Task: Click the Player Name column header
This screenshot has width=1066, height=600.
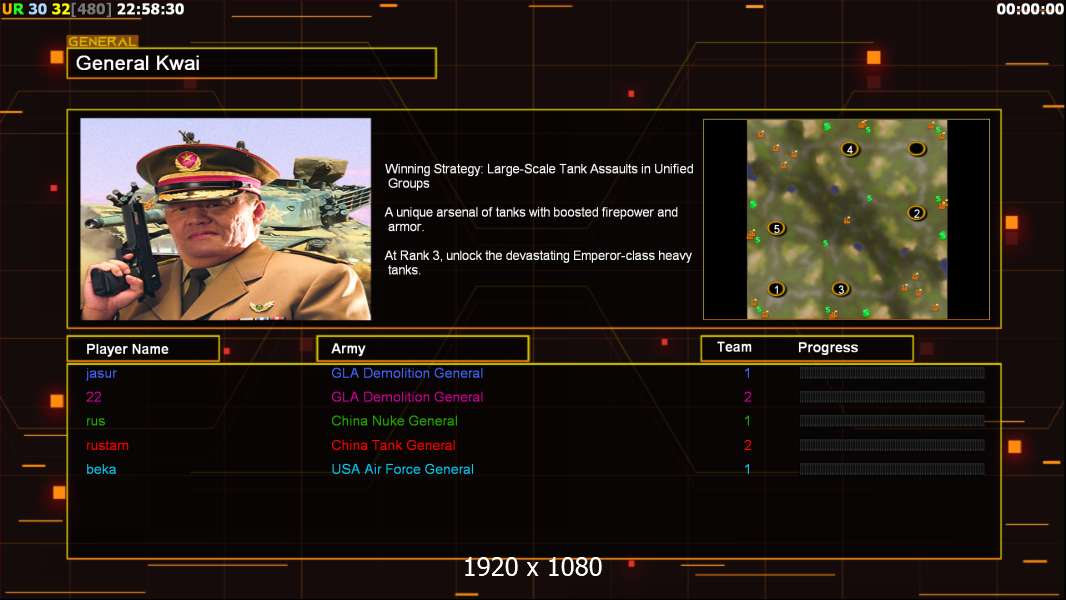Action: 143,349
